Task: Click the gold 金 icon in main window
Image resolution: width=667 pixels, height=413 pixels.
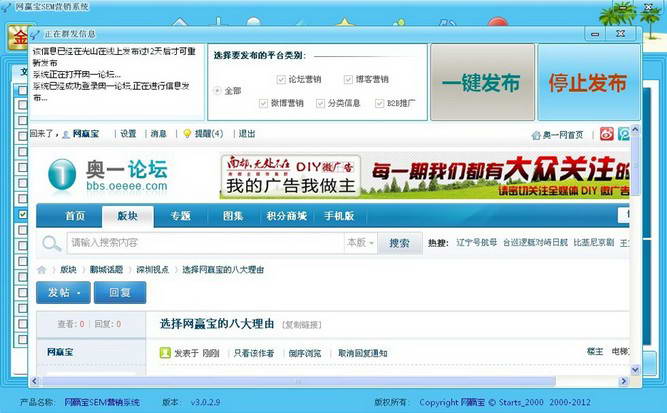Action: 17,37
